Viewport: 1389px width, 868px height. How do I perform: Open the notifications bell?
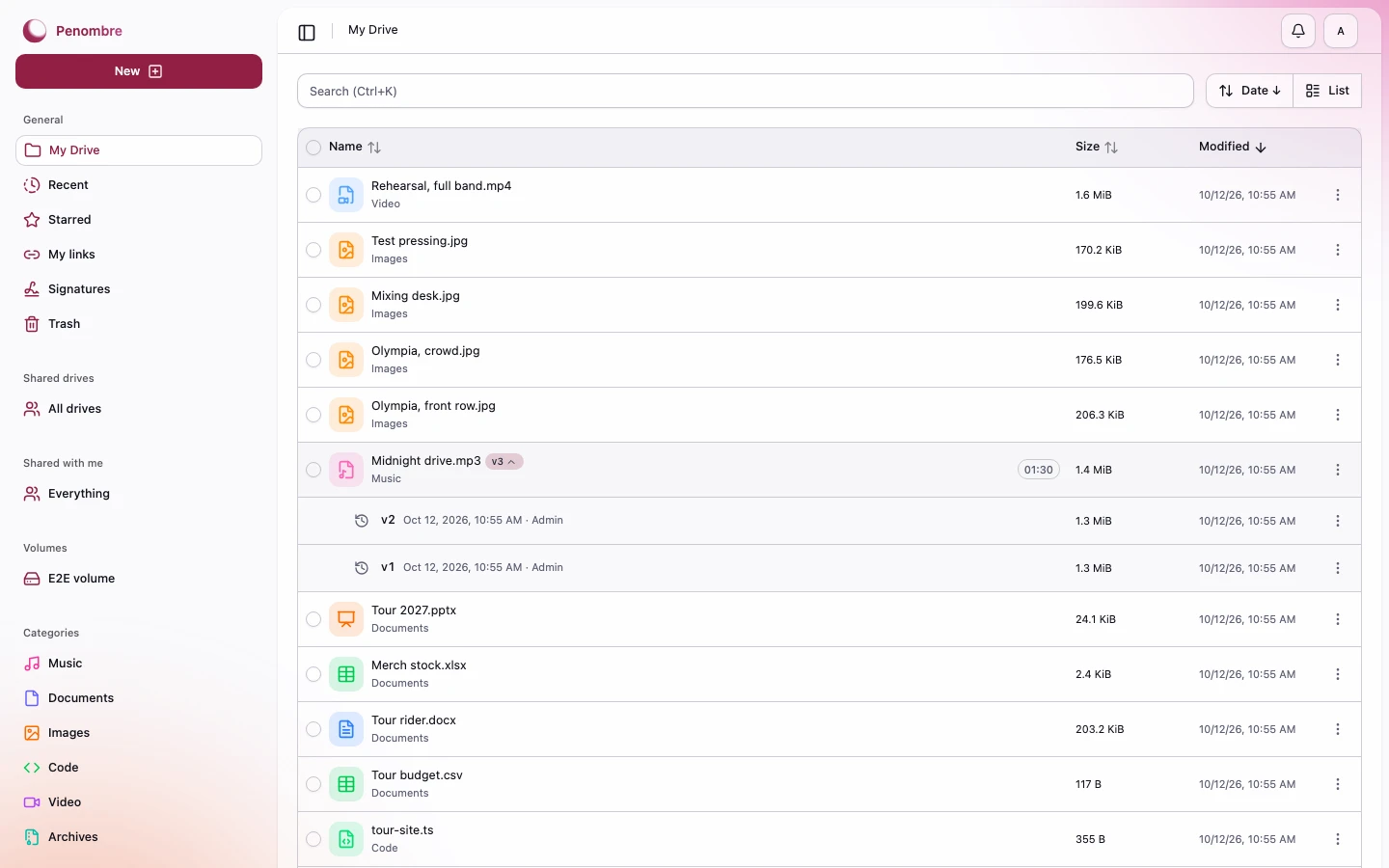click(x=1298, y=31)
